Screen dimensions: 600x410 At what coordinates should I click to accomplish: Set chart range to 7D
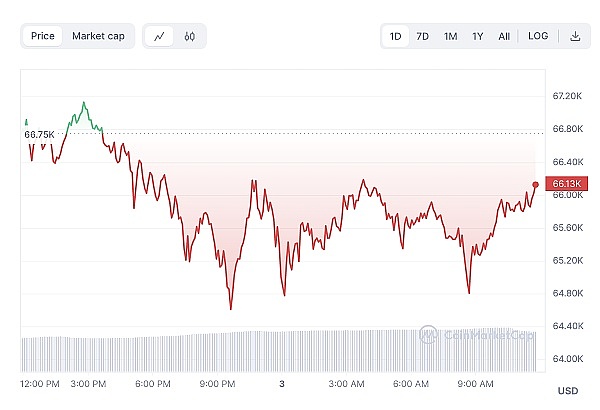coord(422,36)
